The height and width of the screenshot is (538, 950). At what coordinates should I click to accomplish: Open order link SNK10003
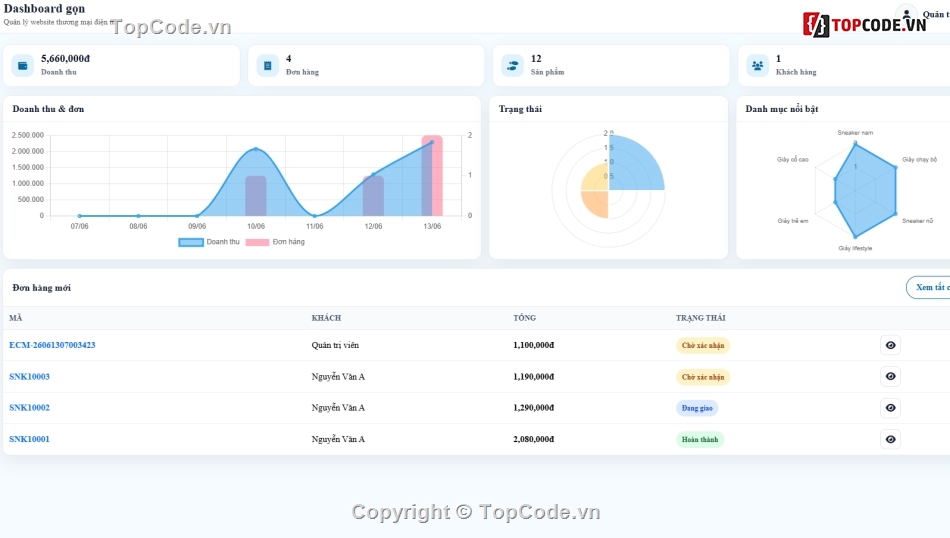click(x=29, y=376)
